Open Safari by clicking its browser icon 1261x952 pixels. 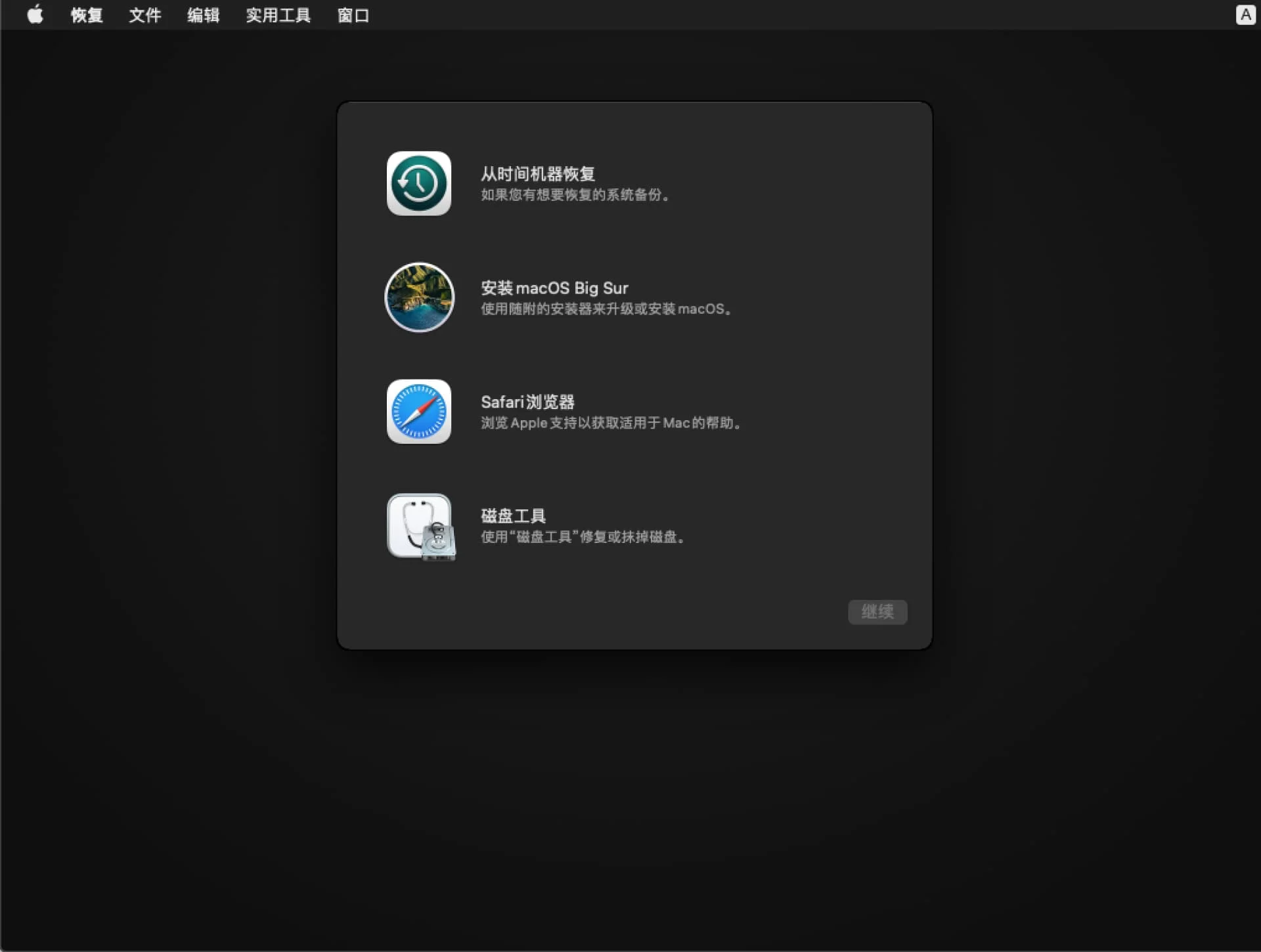pyautogui.click(x=418, y=412)
